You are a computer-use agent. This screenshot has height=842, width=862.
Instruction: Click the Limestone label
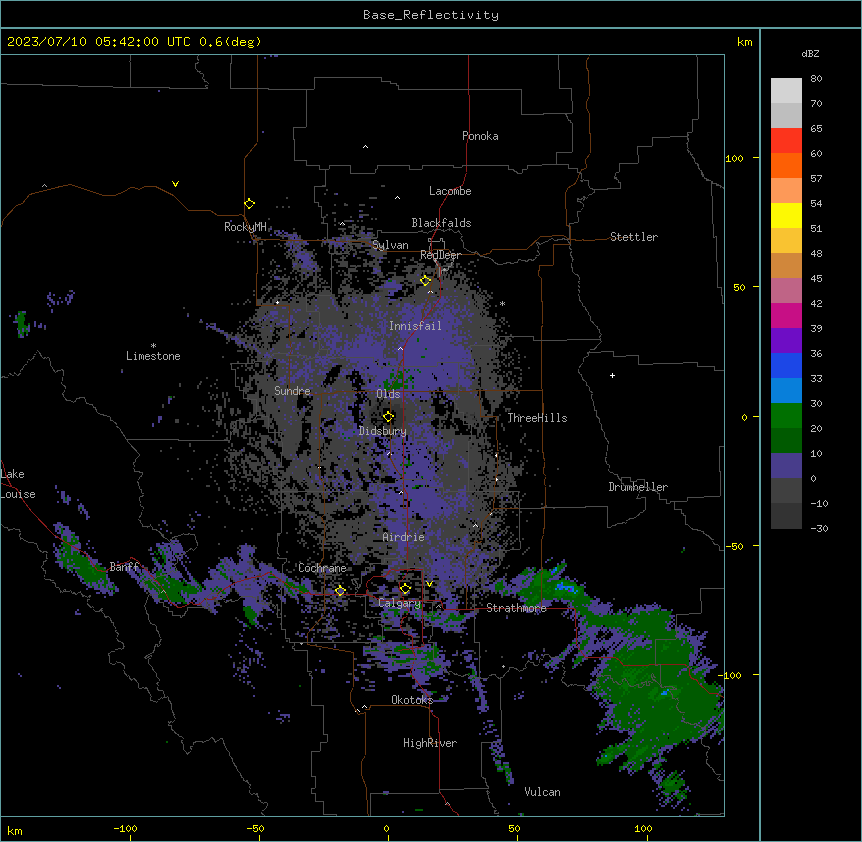153,356
